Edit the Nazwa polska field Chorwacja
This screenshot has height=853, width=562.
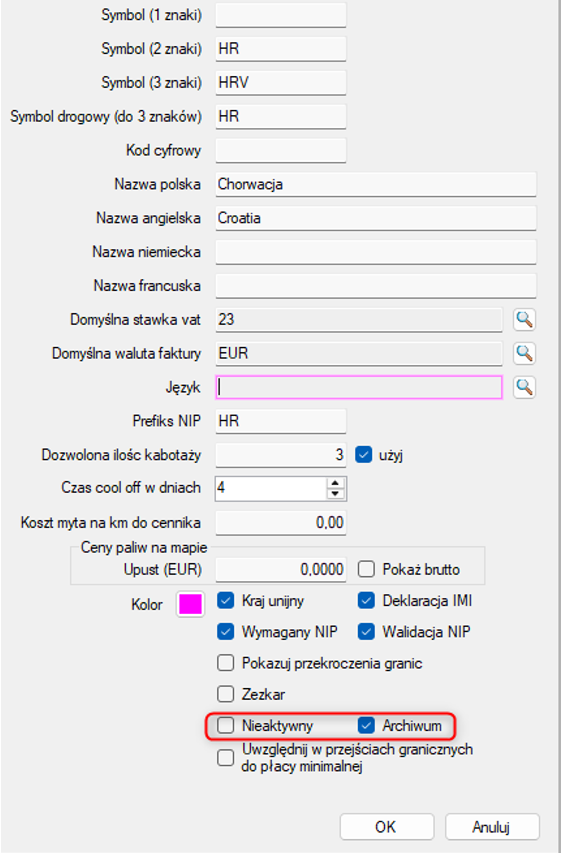pos(376,184)
